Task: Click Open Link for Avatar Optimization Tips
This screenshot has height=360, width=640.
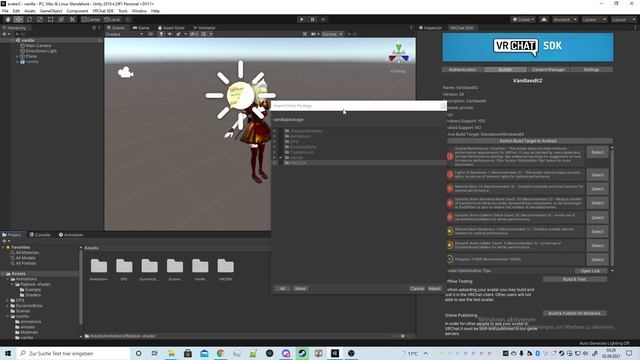Action: pyautogui.click(x=590, y=271)
